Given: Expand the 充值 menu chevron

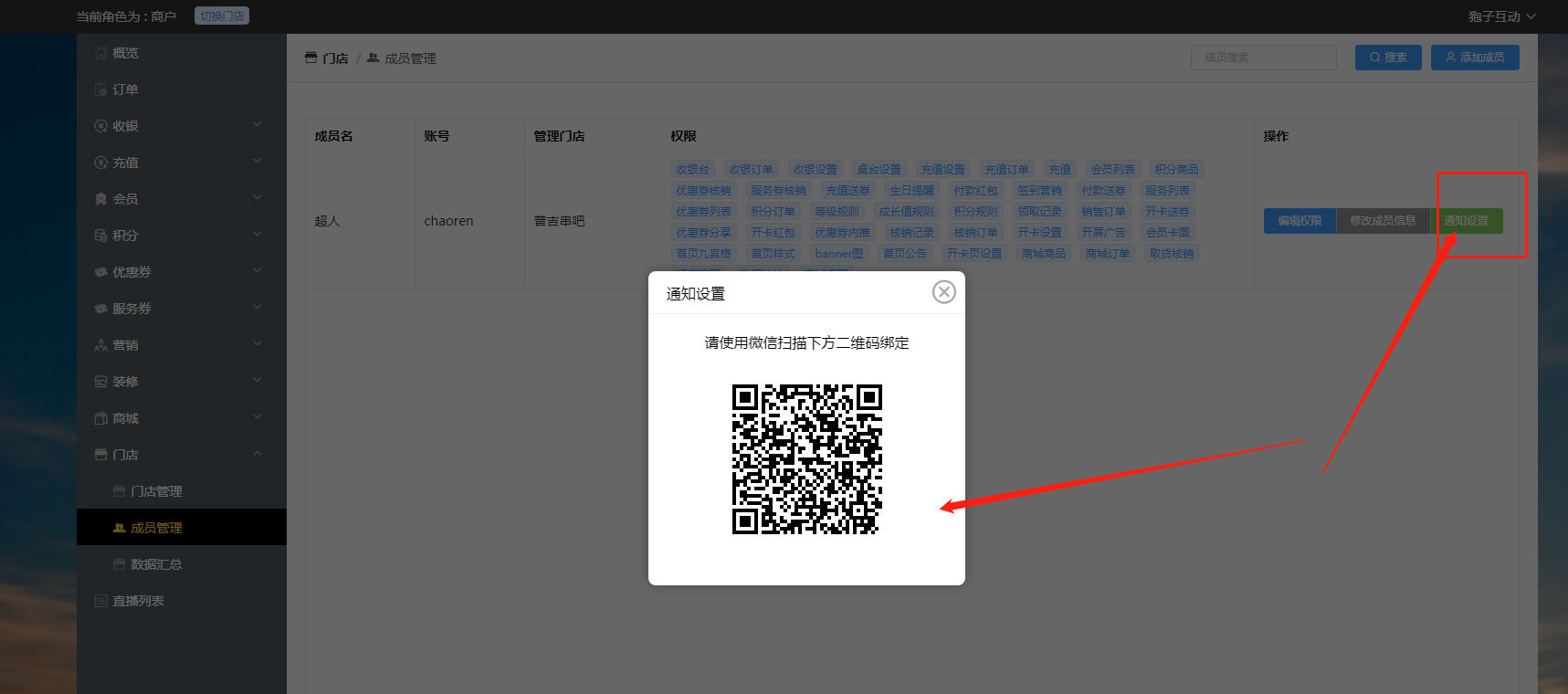Looking at the screenshot, I should coord(258,161).
